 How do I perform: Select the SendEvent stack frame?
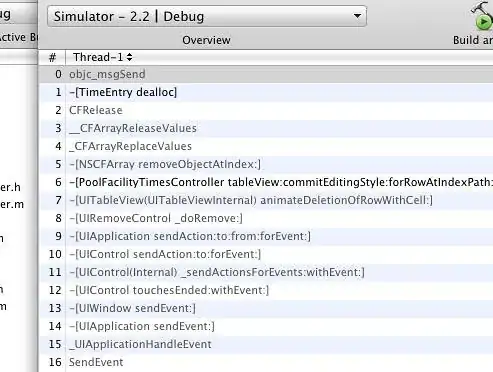click(266, 362)
